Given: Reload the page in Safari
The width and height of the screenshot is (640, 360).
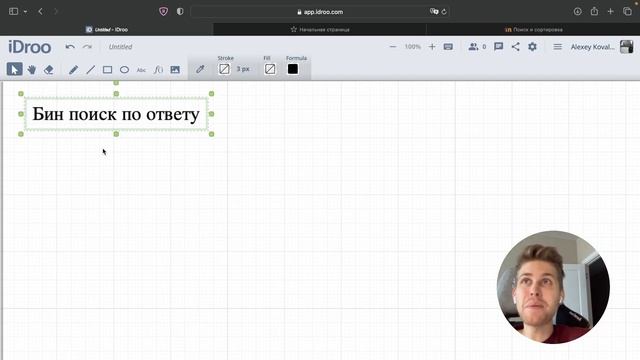Looking at the screenshot, I should point(444,12).
